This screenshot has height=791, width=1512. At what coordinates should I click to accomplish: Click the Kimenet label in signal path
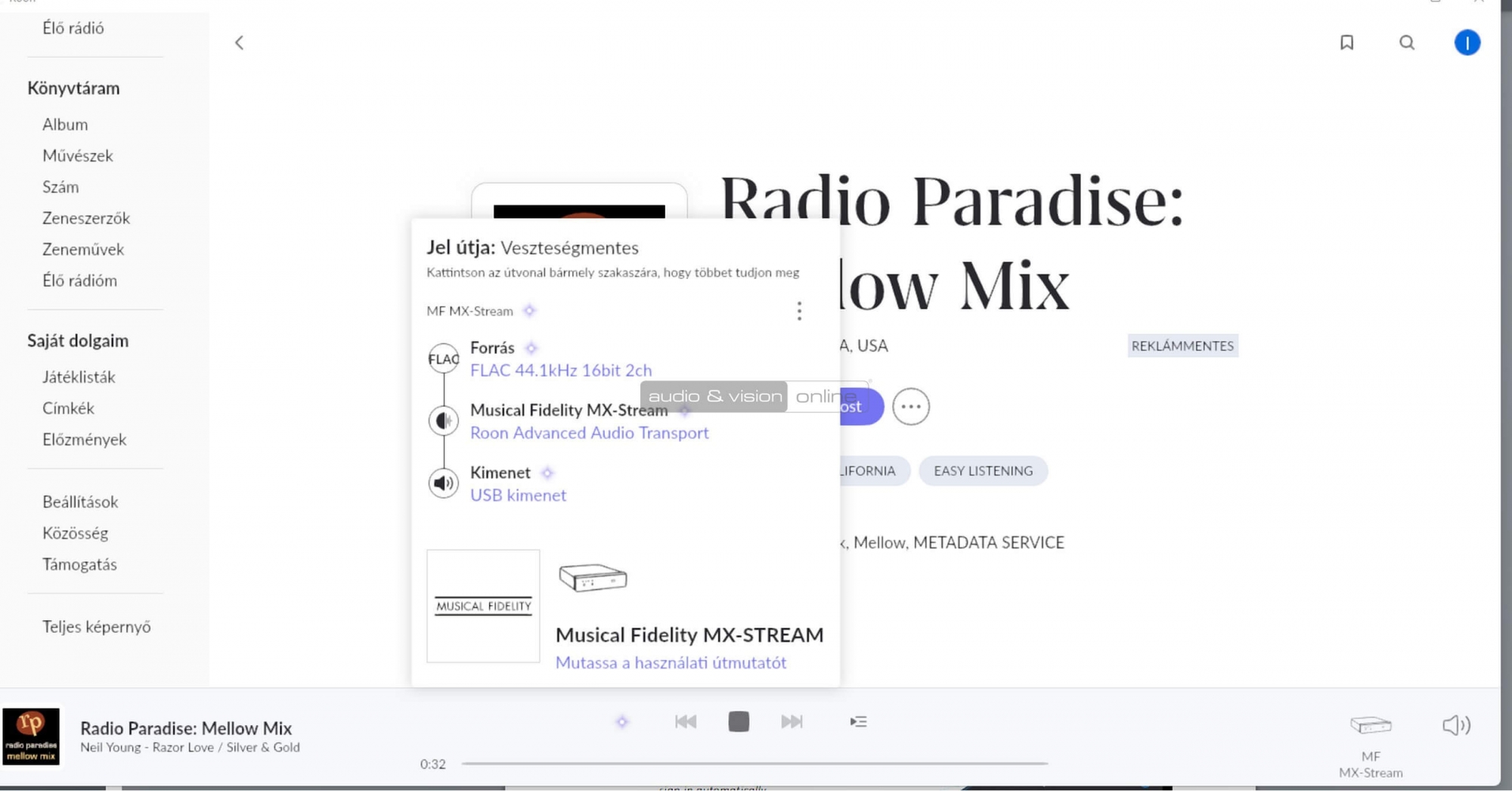(x=500, y=473)
